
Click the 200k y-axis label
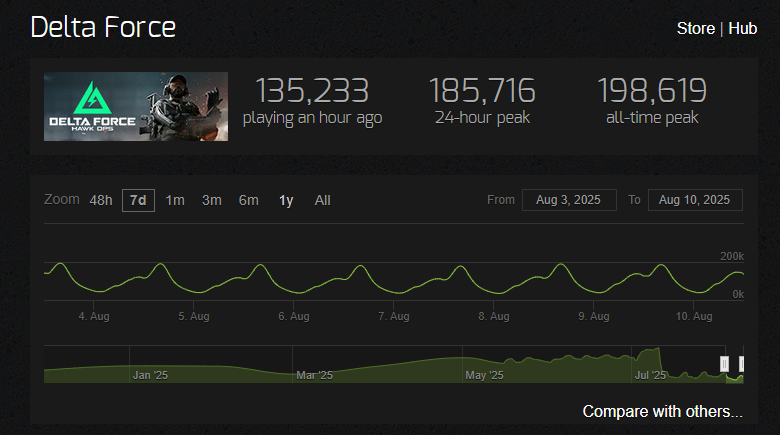click(732, 256)
